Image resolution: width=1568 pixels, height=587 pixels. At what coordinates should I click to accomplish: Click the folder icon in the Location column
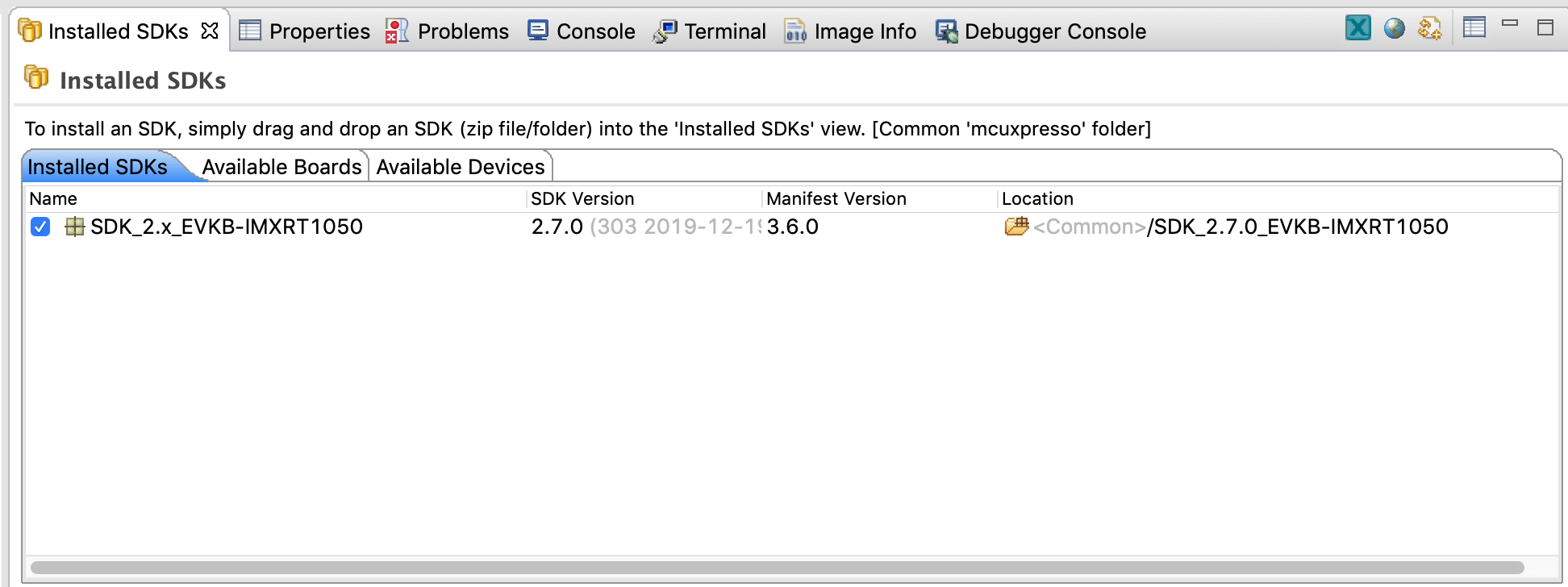(1015, 227)
